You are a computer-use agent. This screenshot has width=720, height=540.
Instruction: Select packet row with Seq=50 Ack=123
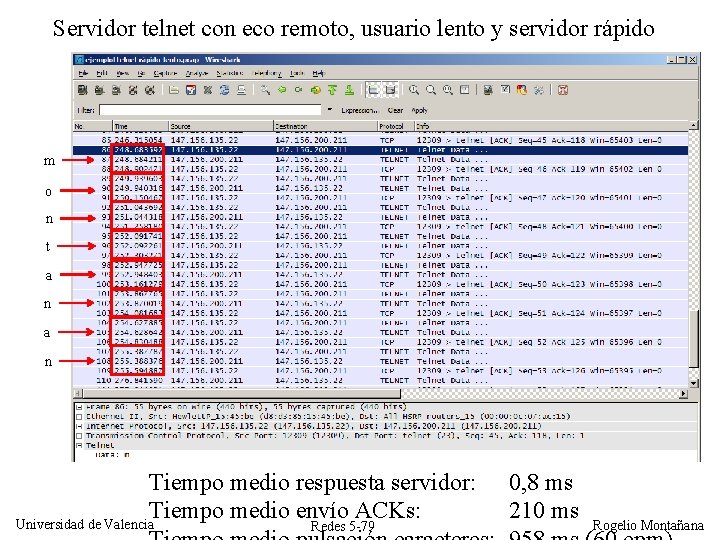coord(381,284)
